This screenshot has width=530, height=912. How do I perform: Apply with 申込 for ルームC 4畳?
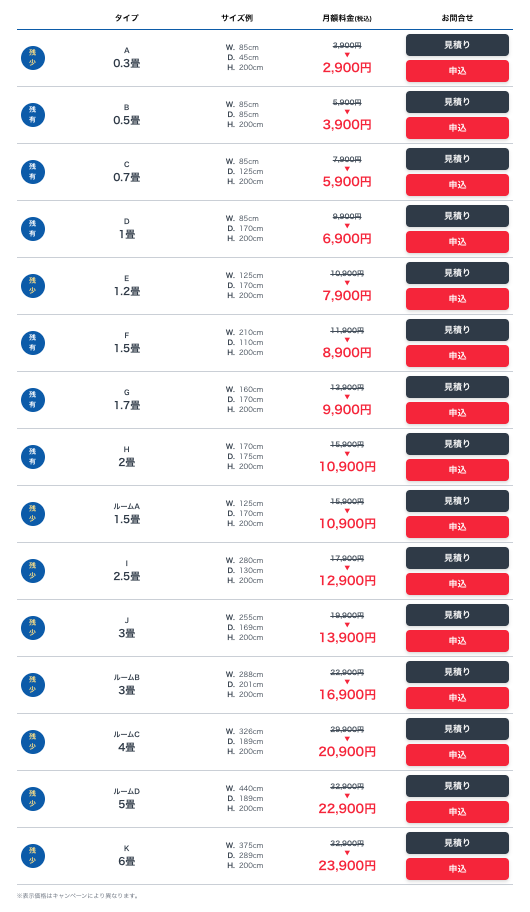point(457,755)
